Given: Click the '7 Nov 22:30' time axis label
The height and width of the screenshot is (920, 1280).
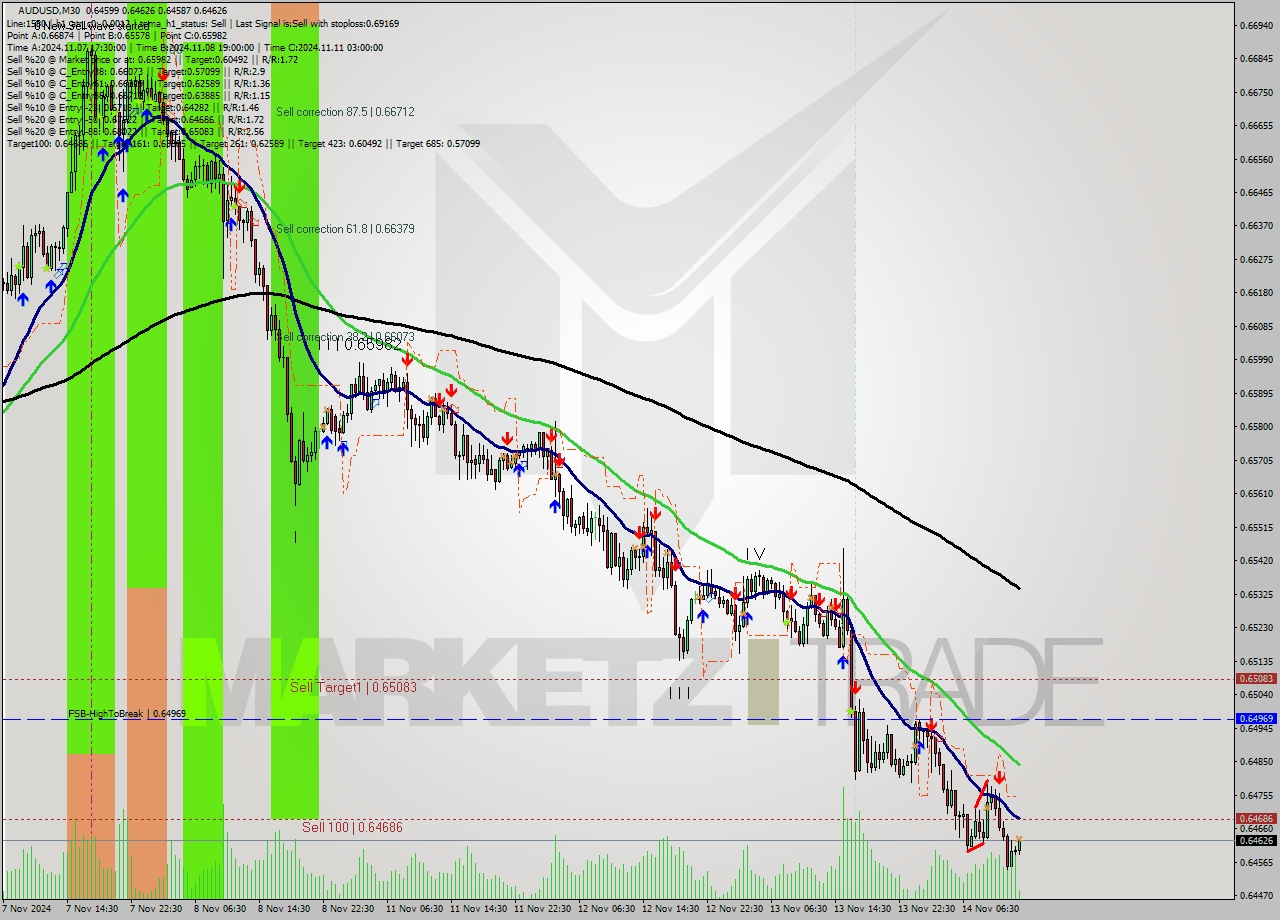Looking at the screenshot, I should pyautogui.click(x=156, y=909).
